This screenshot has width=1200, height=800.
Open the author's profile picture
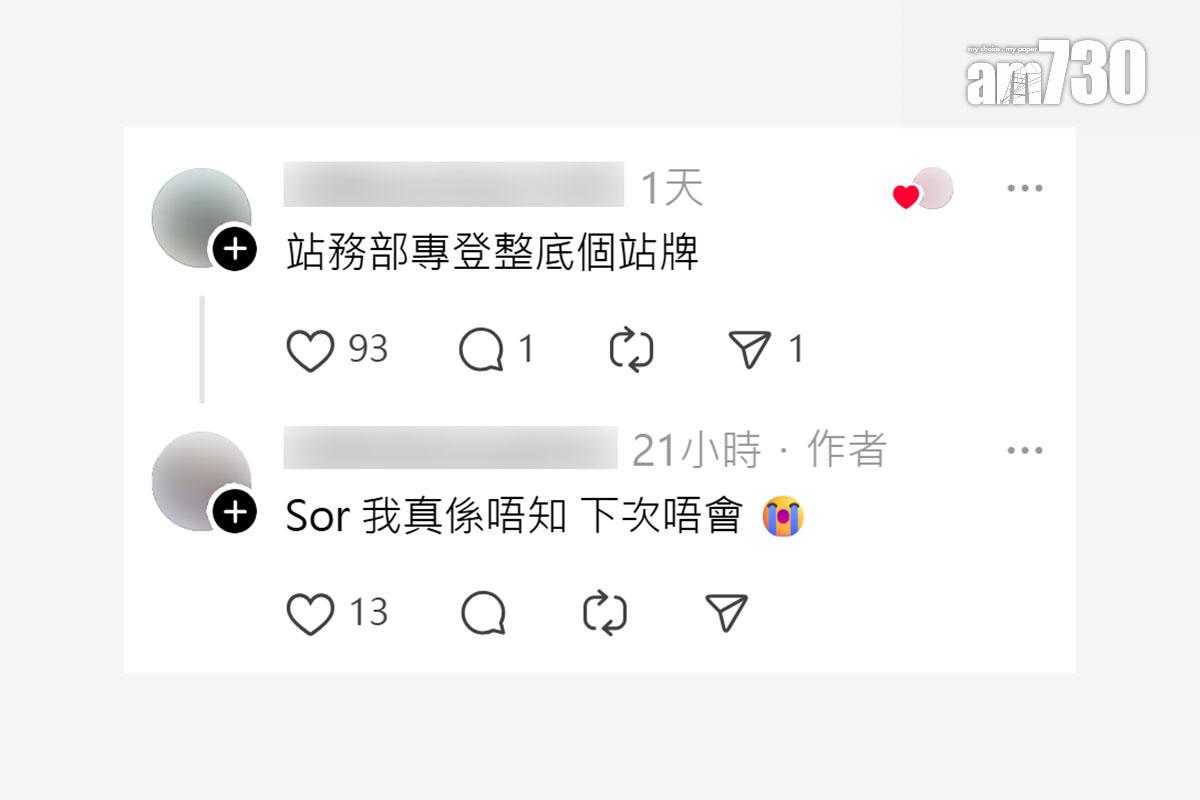201,482
